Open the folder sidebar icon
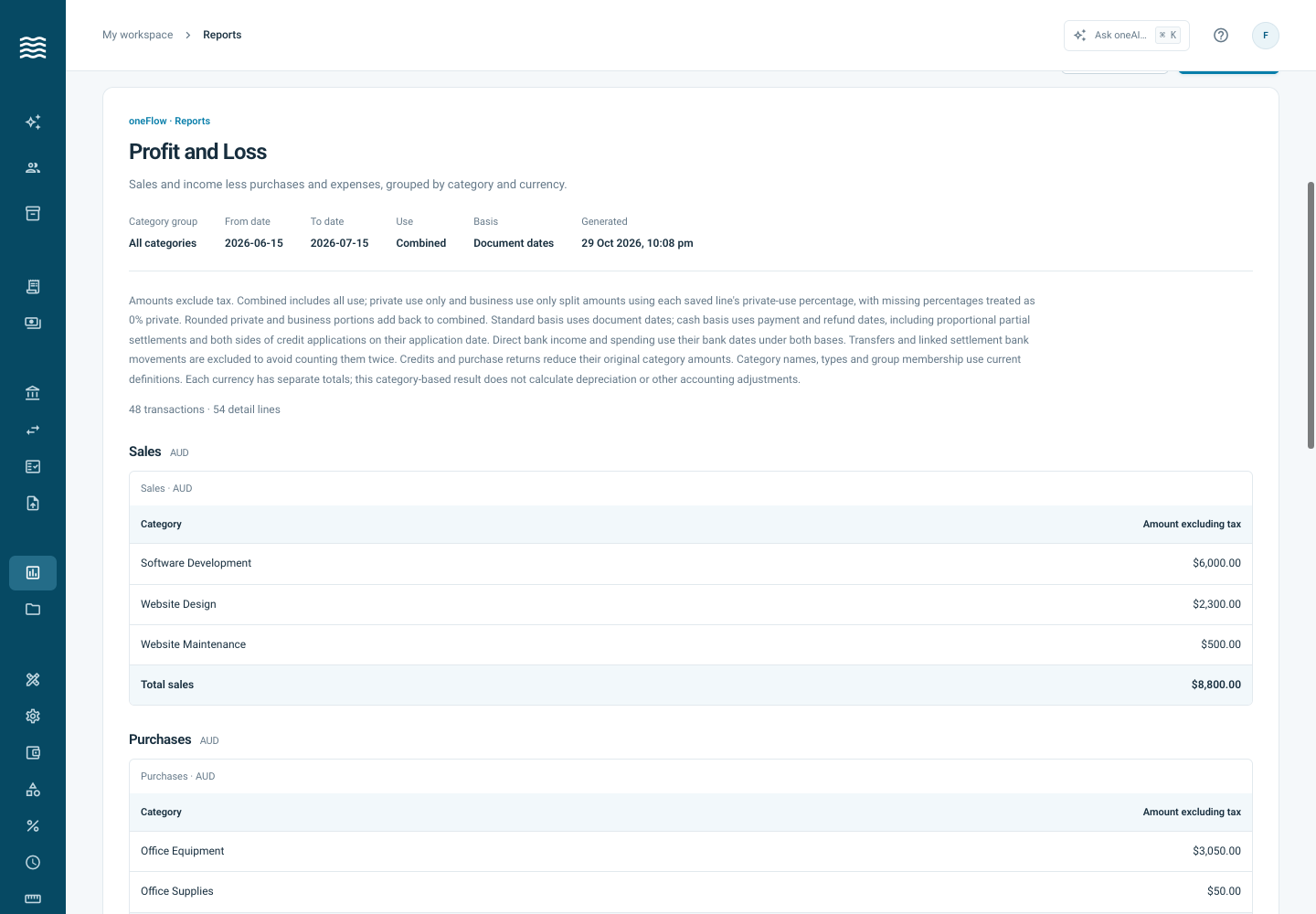1316x914 pixels. [33, 610]
